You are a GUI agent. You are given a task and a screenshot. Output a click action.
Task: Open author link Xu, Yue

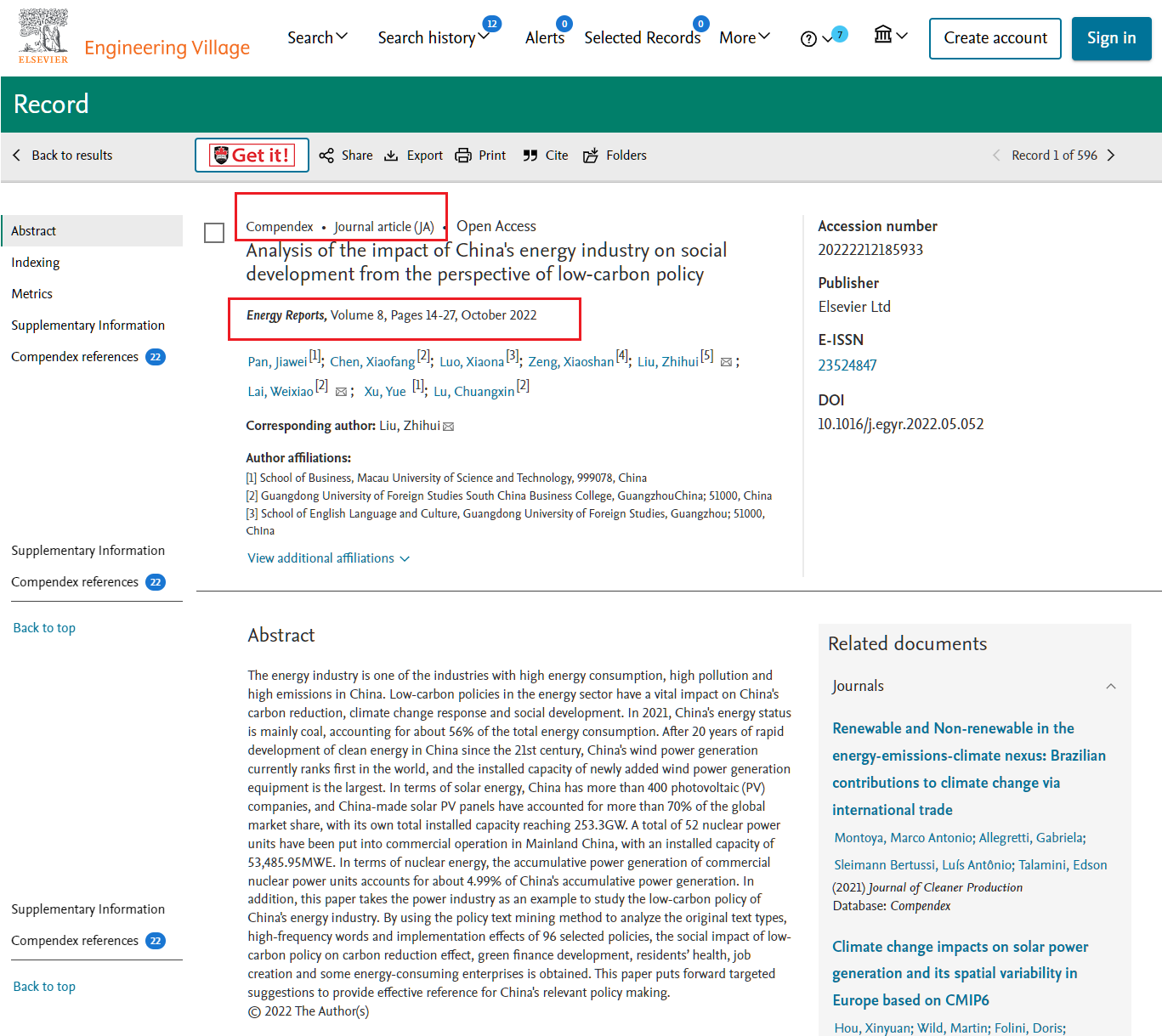tap(385, 392)
